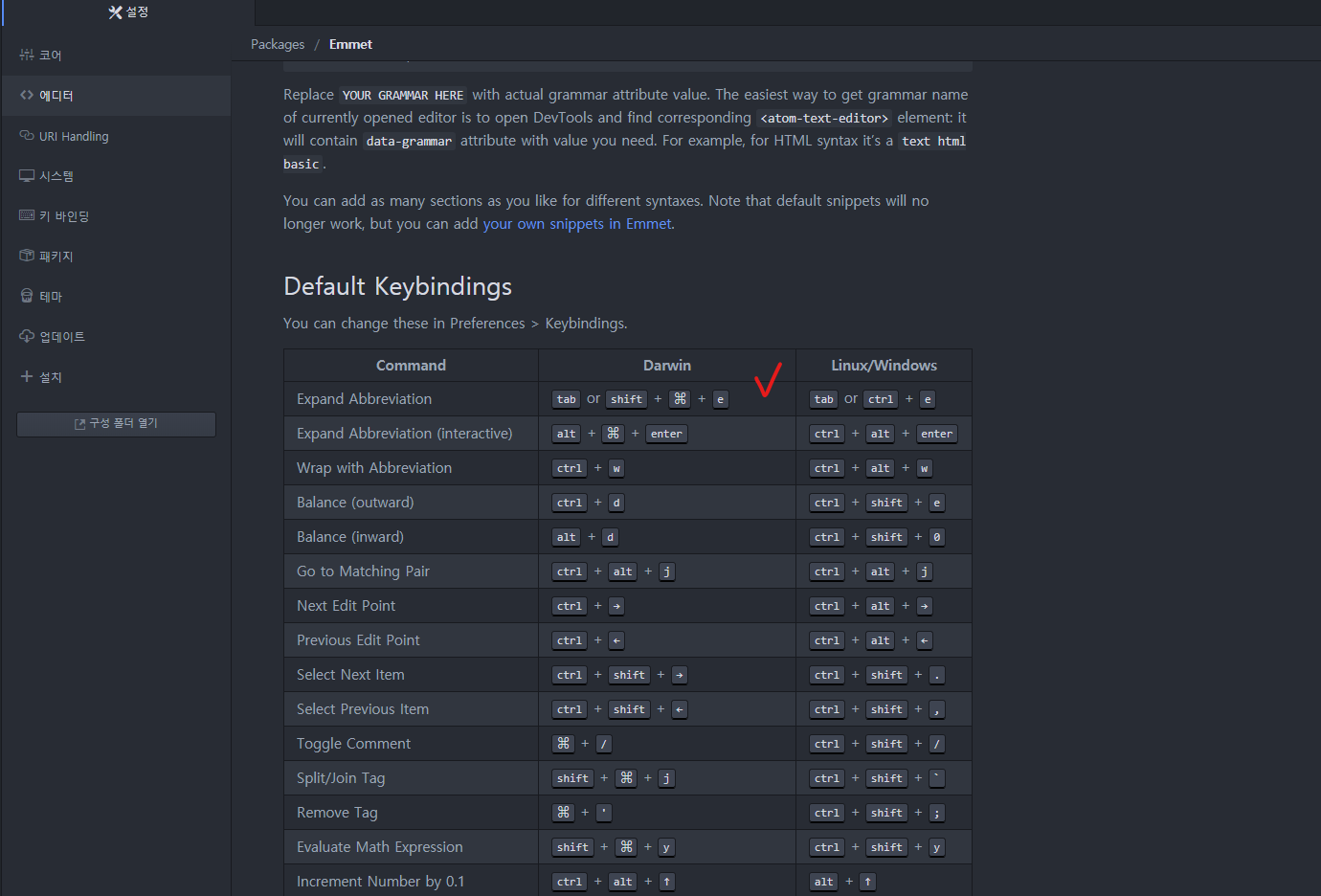1321x896 pixels.
Task: Click the 'Next Edit Point' row label
Action: [346, 606]
